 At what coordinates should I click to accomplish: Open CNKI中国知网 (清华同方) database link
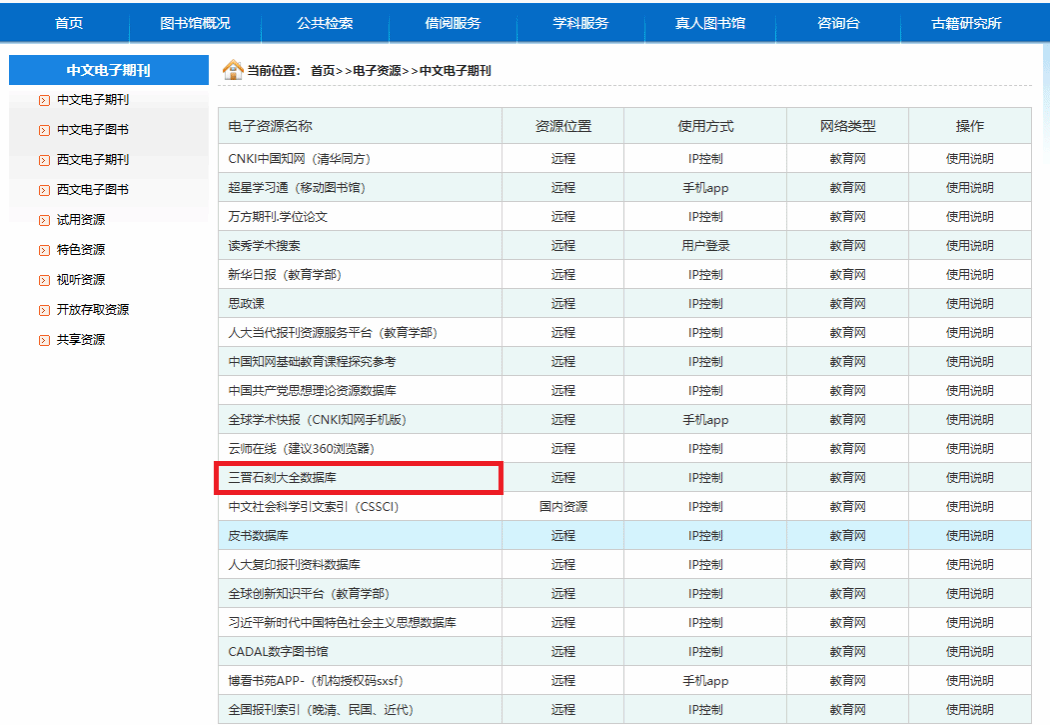point(300,158)
